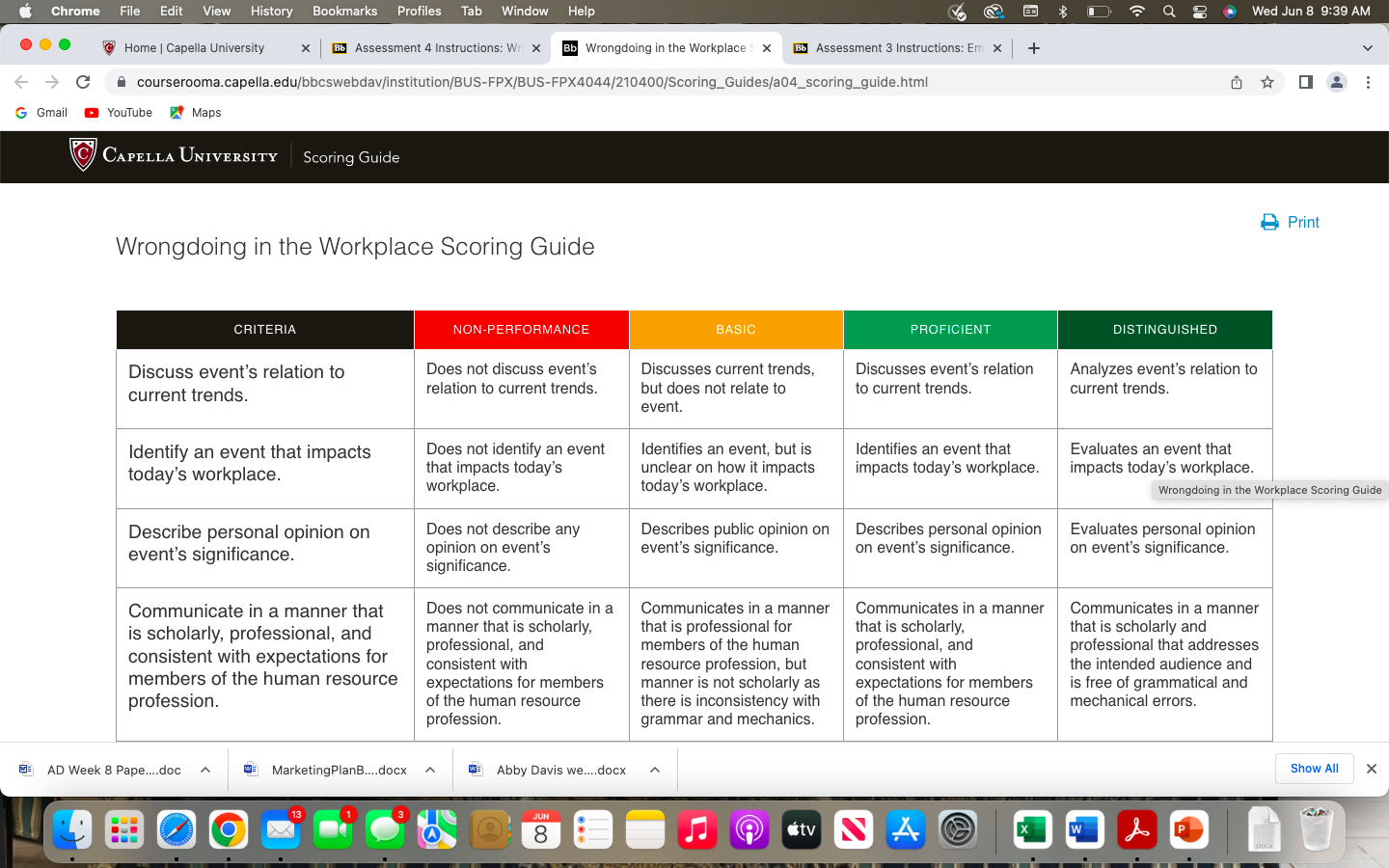Viewport: 1389px width, 868px height.
Task: Open the YouTube bookmark link
Action: tap(119, 113)
